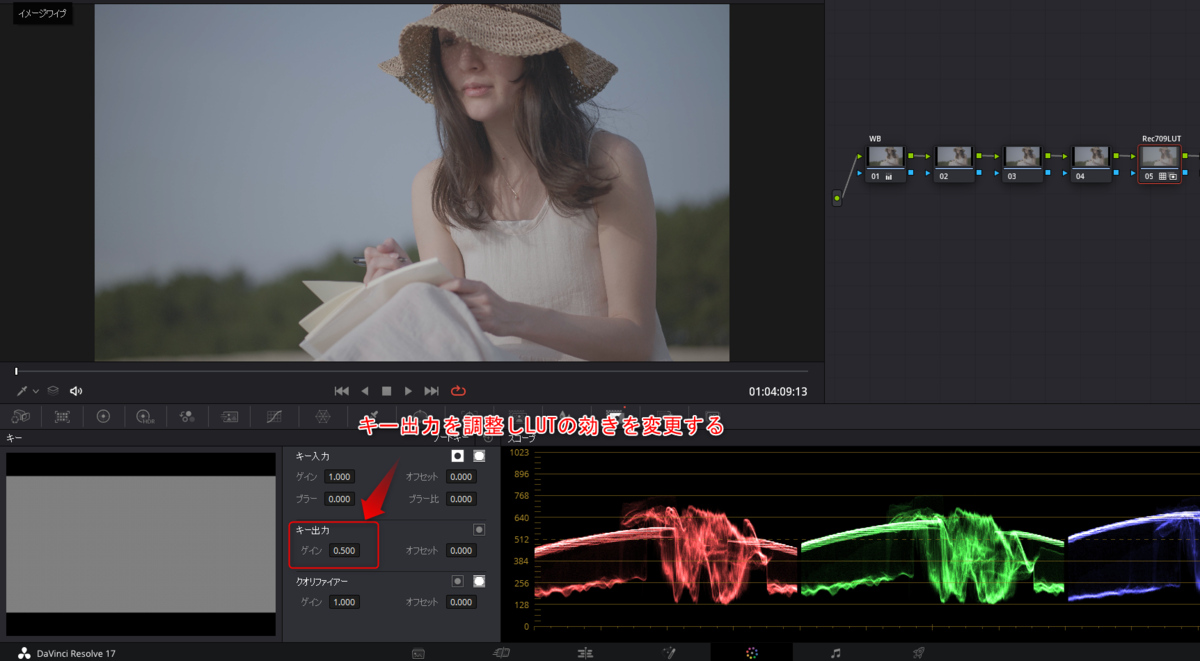
Task: Select the Color Wheels palette icon
Action: tap(103, 416)
